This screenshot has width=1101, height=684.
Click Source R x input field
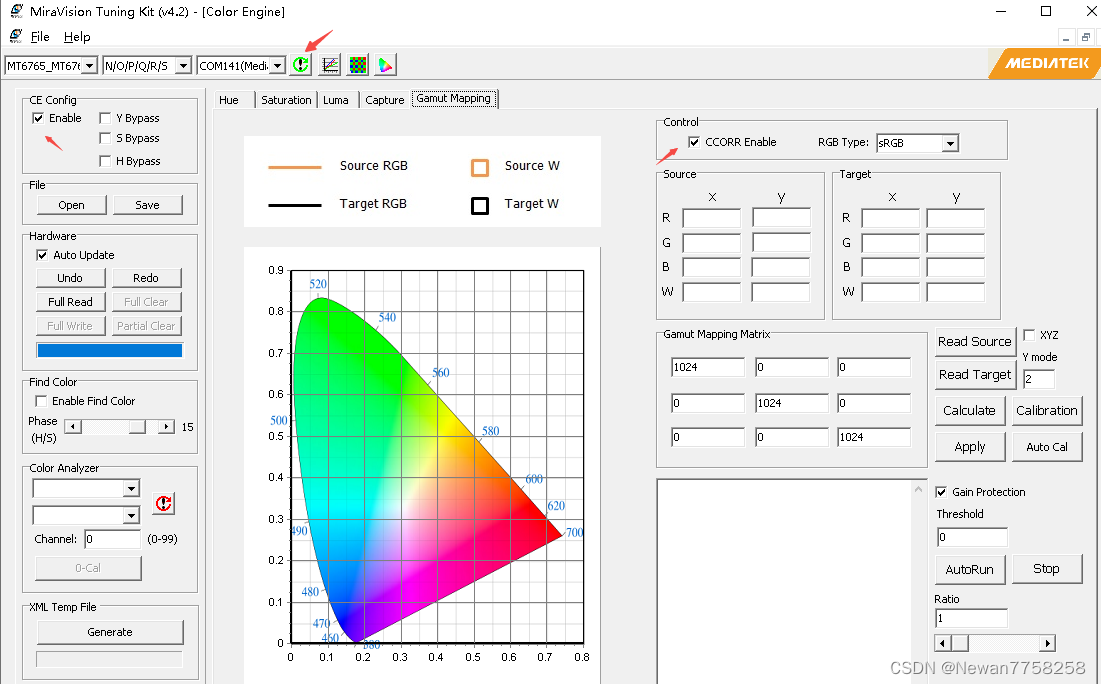pos(711,218)
